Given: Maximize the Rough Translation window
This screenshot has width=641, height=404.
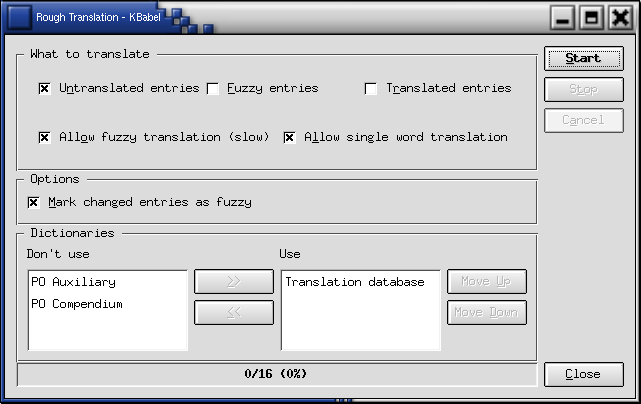Looking at the screenshot, I should coord(591,18).
